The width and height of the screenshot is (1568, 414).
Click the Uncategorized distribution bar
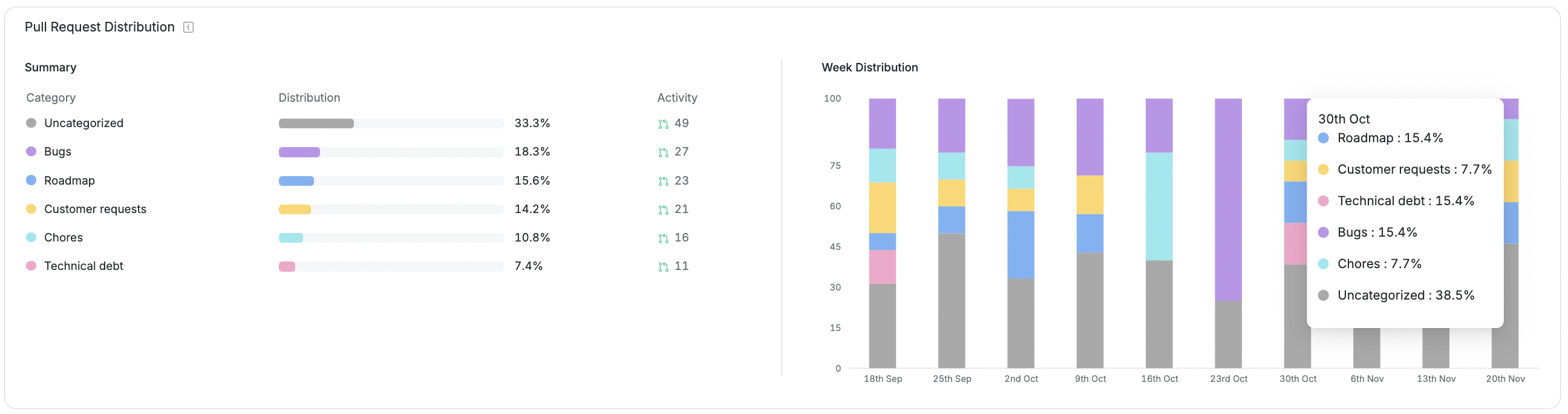tap(316, 123)
